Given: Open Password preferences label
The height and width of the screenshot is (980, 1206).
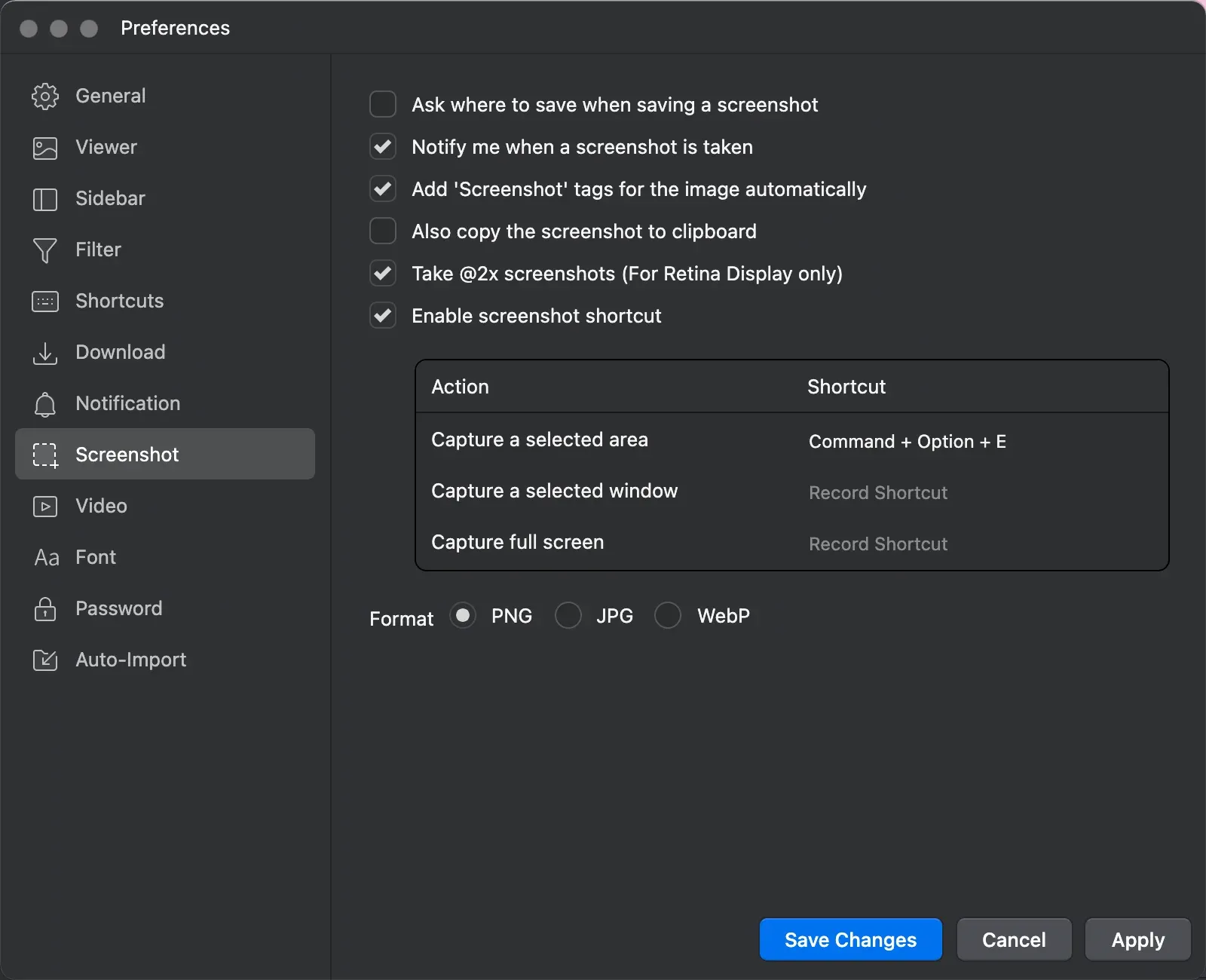Looking at the screenshot, I should pos(119,608).
